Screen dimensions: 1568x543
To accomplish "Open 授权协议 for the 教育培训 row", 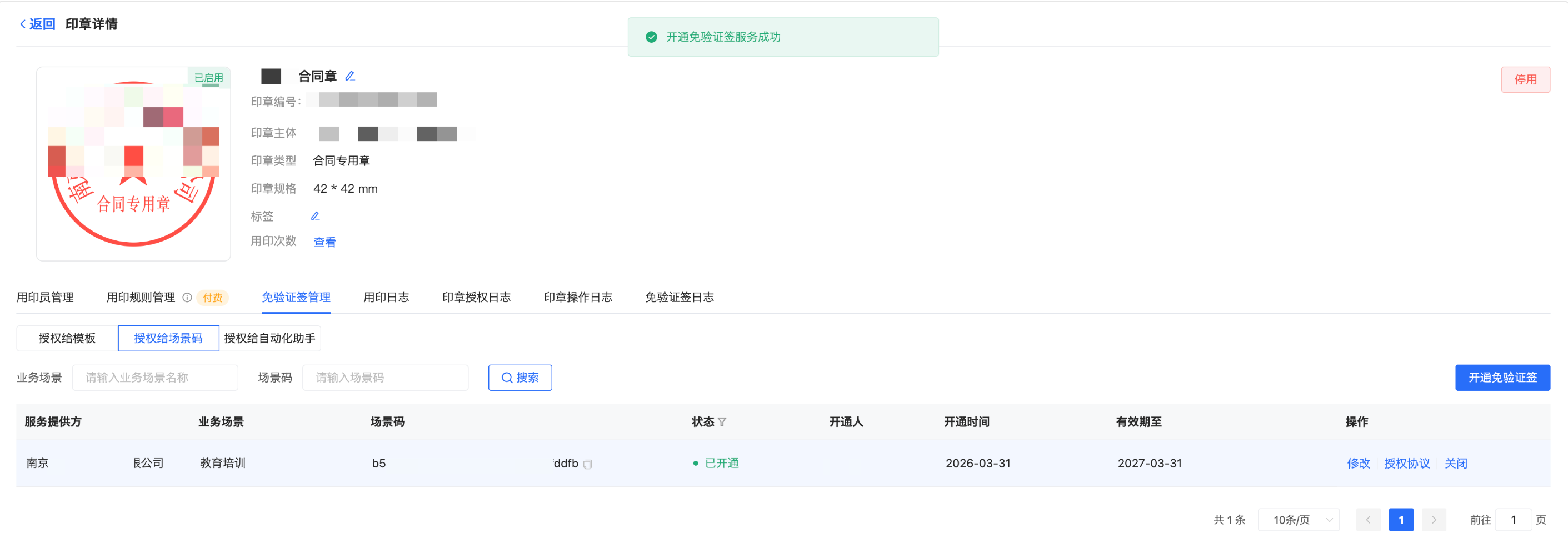I will [1407, 464].
